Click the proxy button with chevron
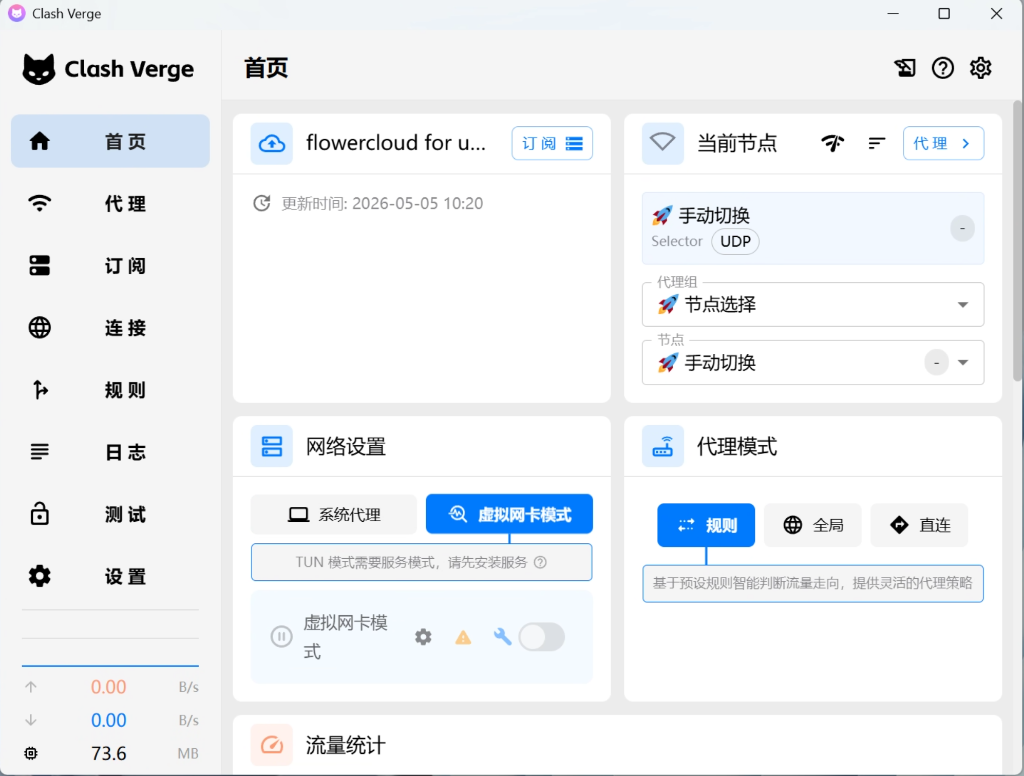The height and width of the screenshot is (776, 1024). click(x=943, y=143)
